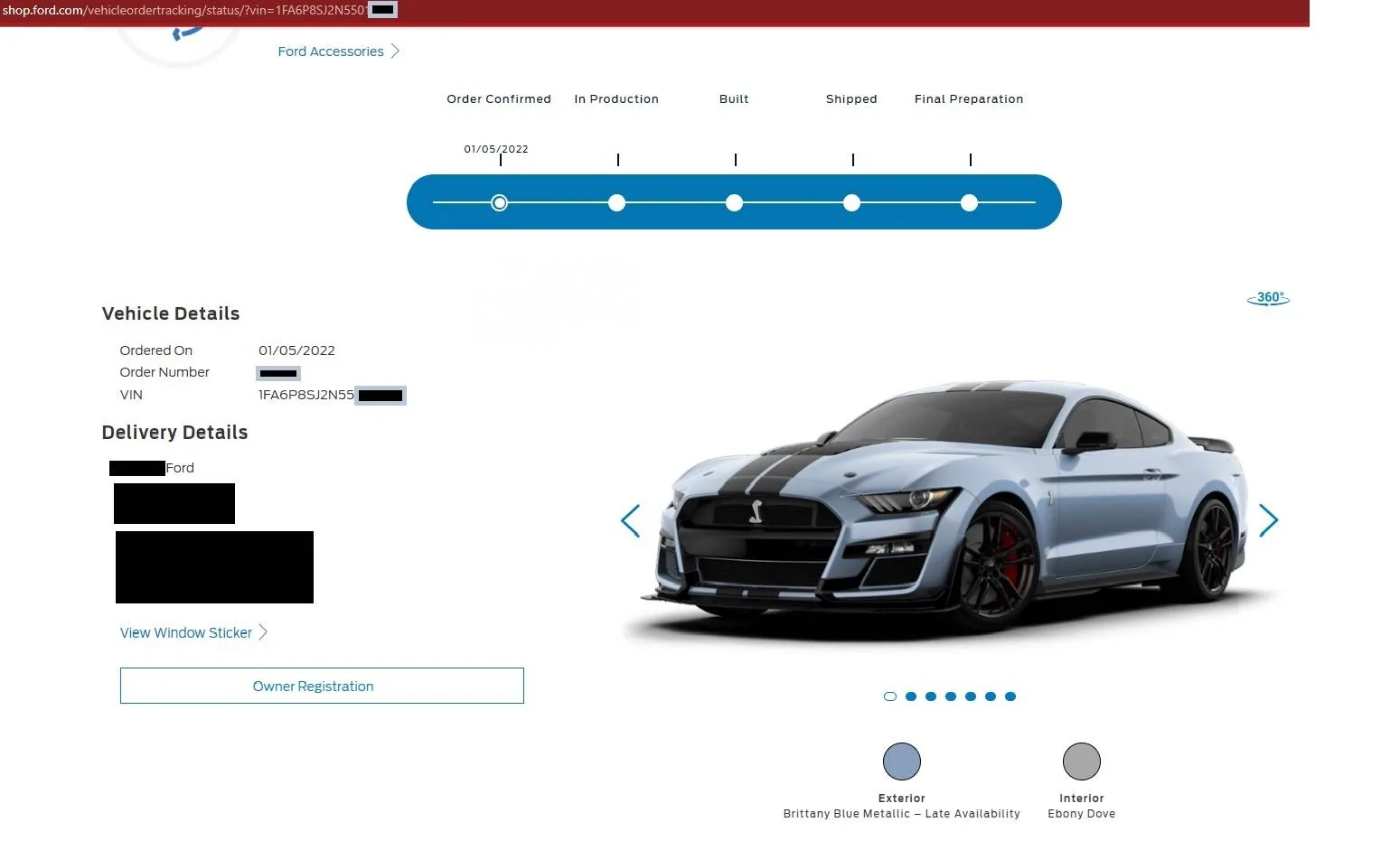1400x841 pixels.
Task: Select the first carousel dot indicator
Action: 890,696
